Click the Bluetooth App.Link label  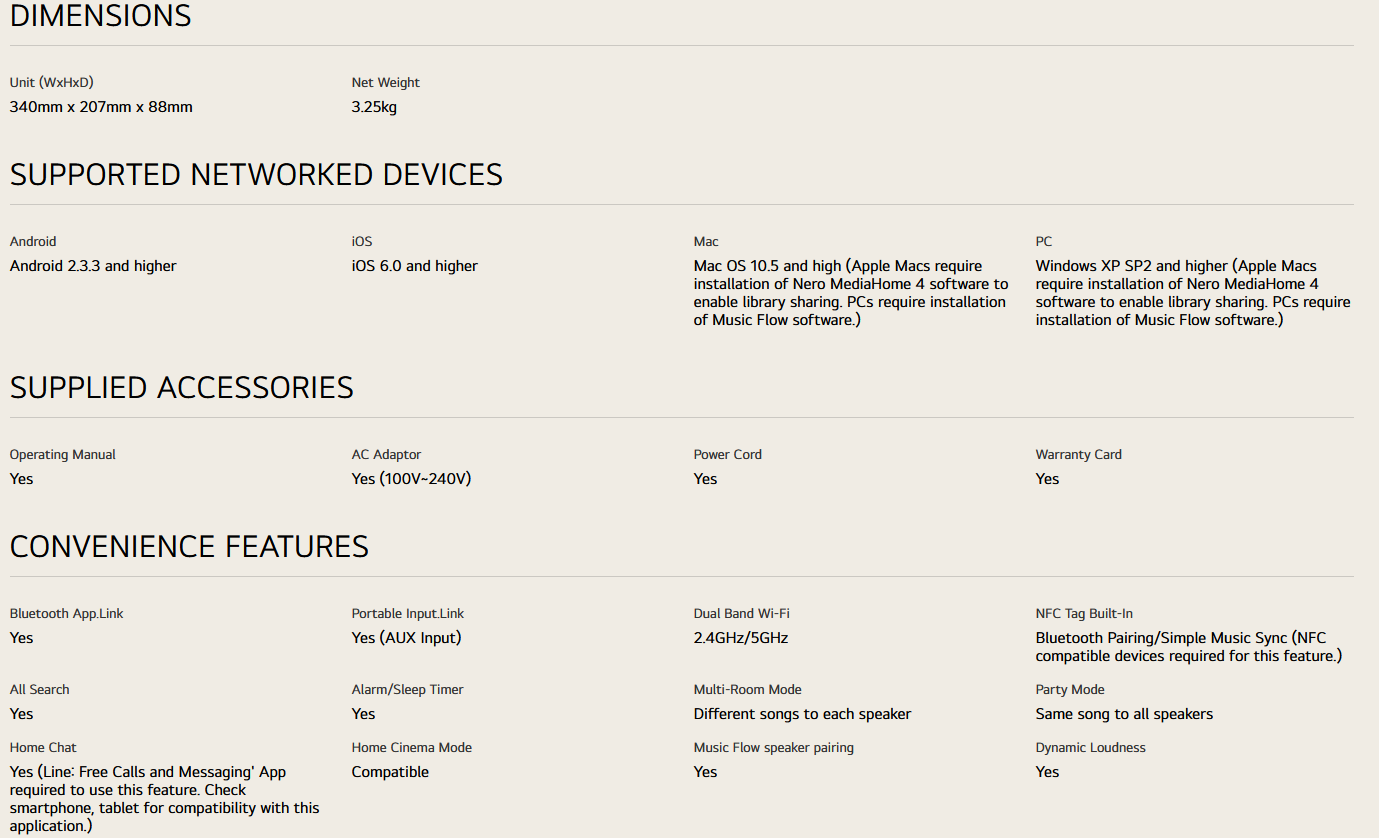pyautogui.click(x=66, y=614)
